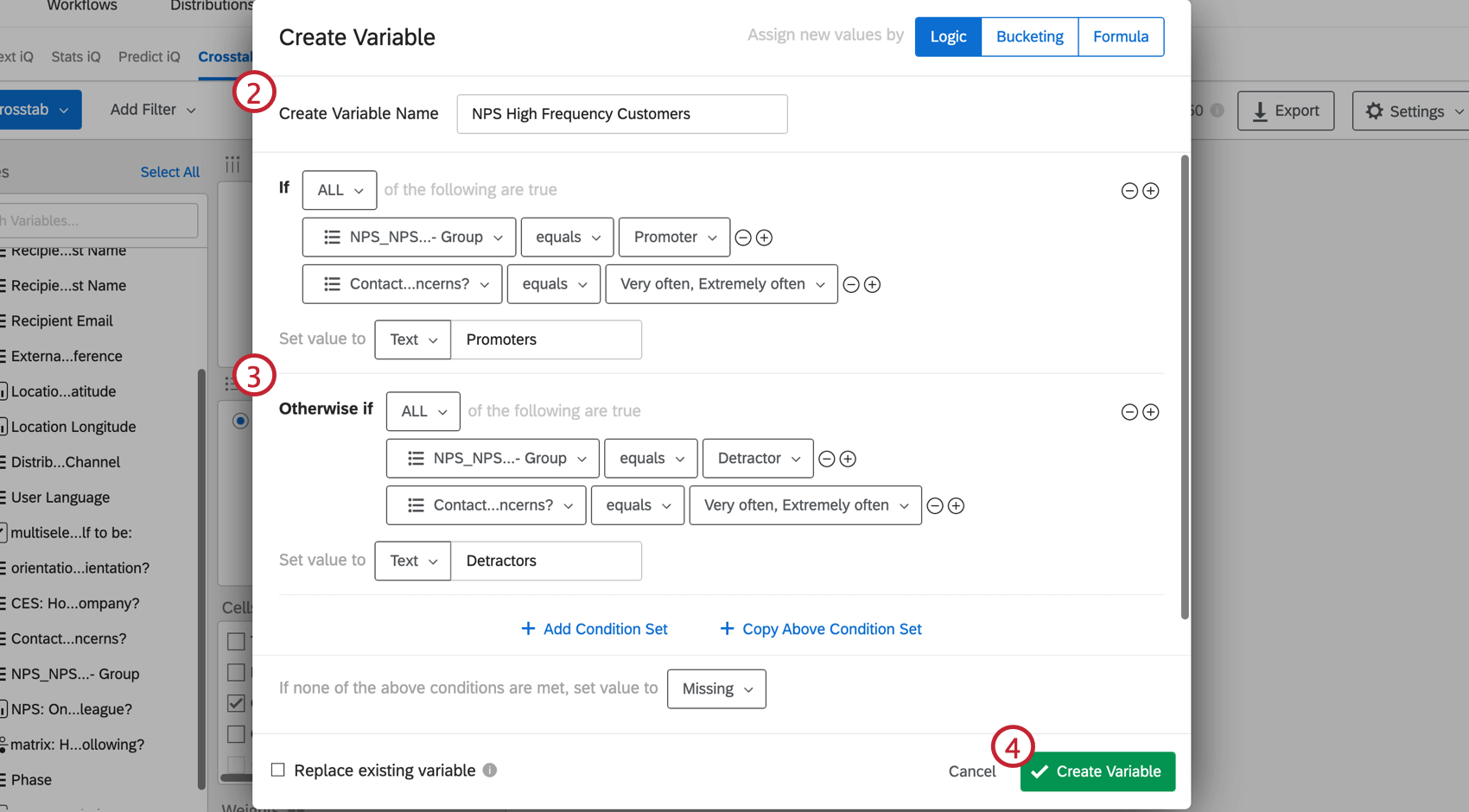This screenshot has height=812, width=1469.
Task: Click the info icon next to the response count
Action: click(1218, 111)
